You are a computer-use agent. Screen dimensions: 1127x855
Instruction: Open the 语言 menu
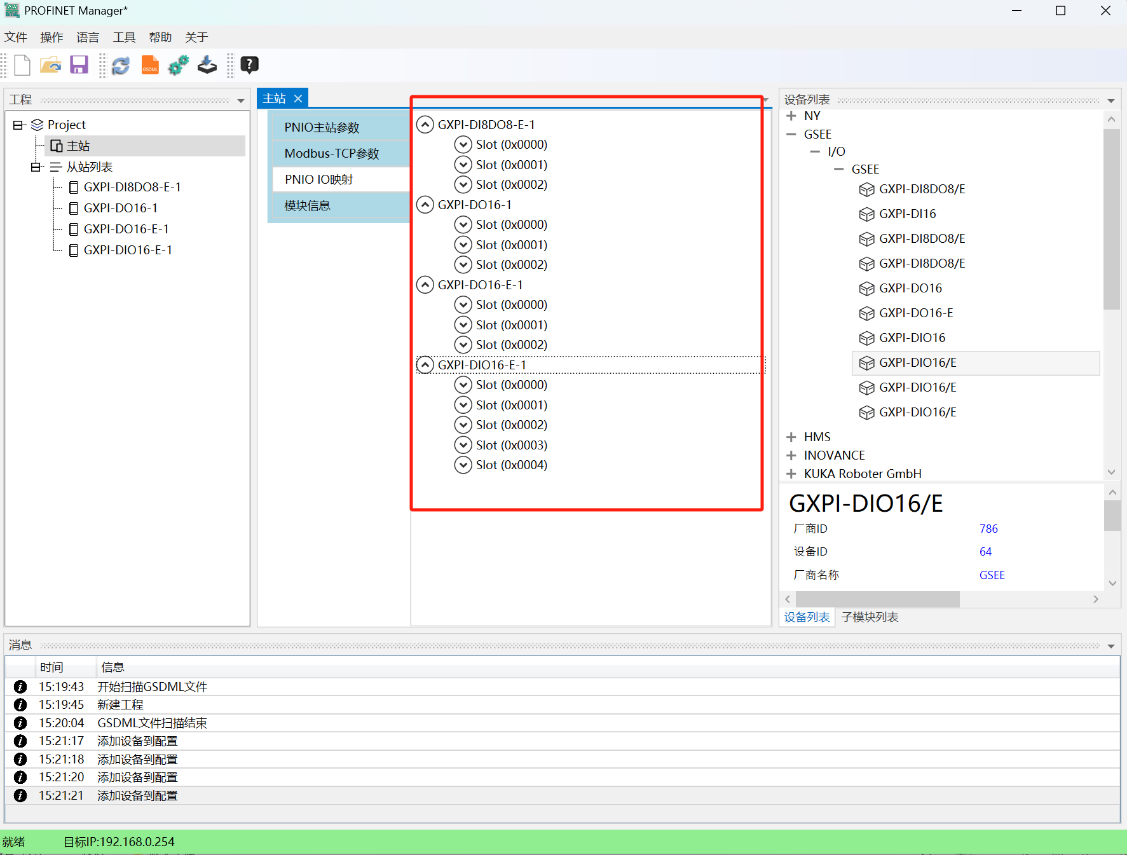pyautogui.click(x=88, y=37)
